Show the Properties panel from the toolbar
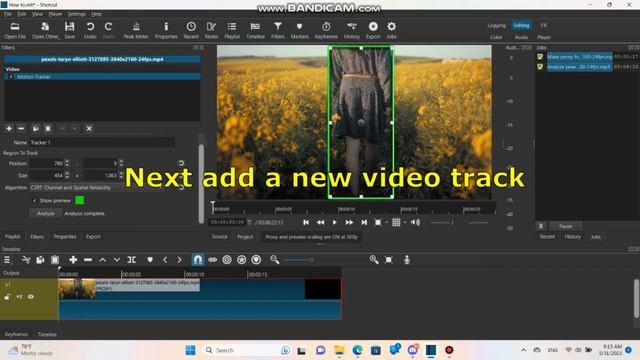The image size is (640, 360). coord(166,31)
